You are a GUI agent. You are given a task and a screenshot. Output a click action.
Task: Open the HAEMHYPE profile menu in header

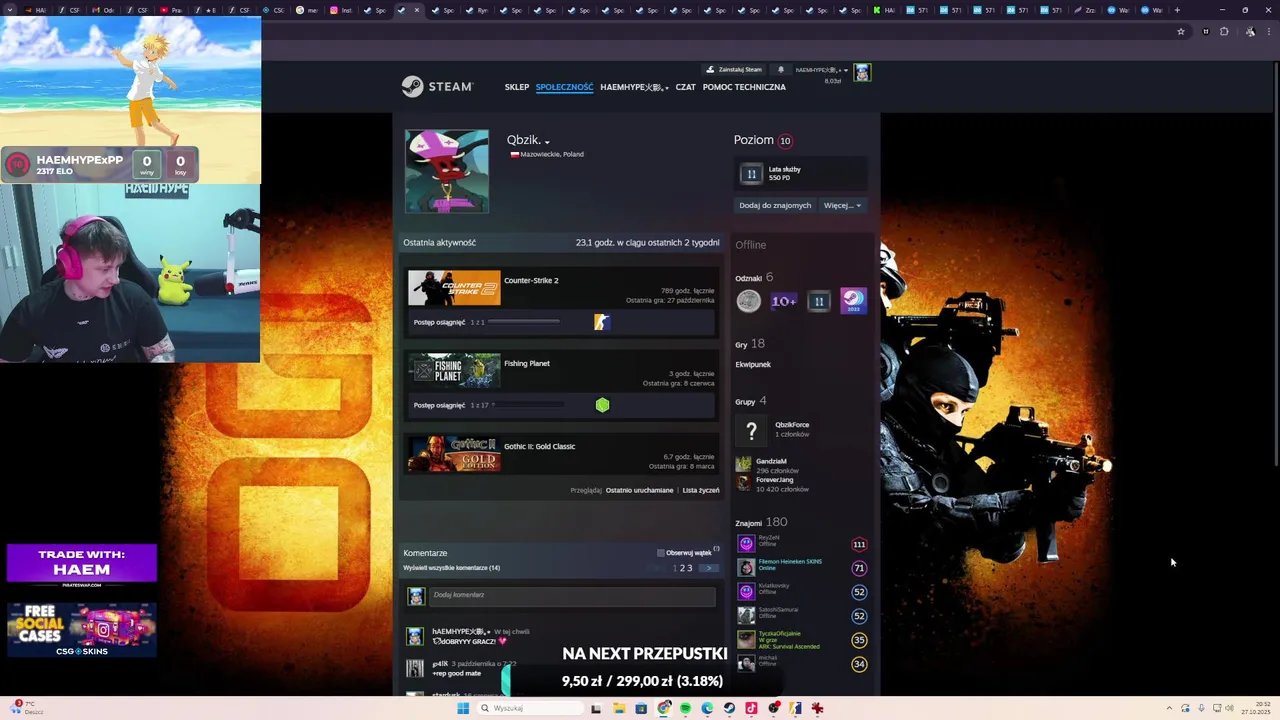tap(634, 87)
